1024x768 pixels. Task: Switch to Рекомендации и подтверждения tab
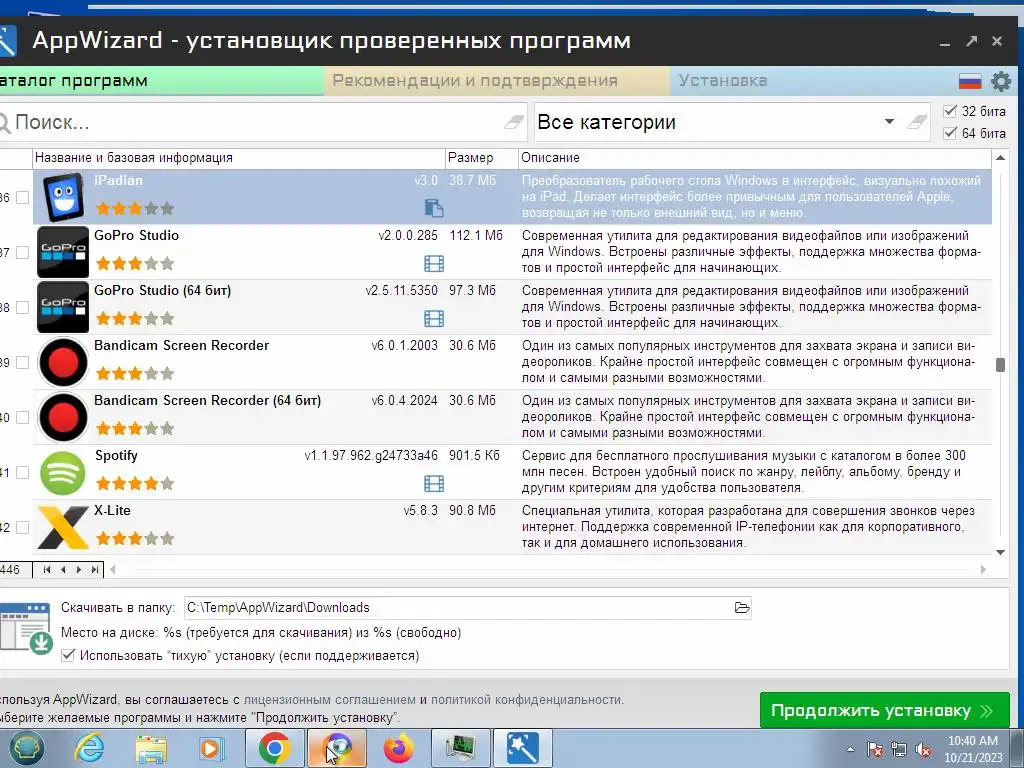(x=496, y=81)
